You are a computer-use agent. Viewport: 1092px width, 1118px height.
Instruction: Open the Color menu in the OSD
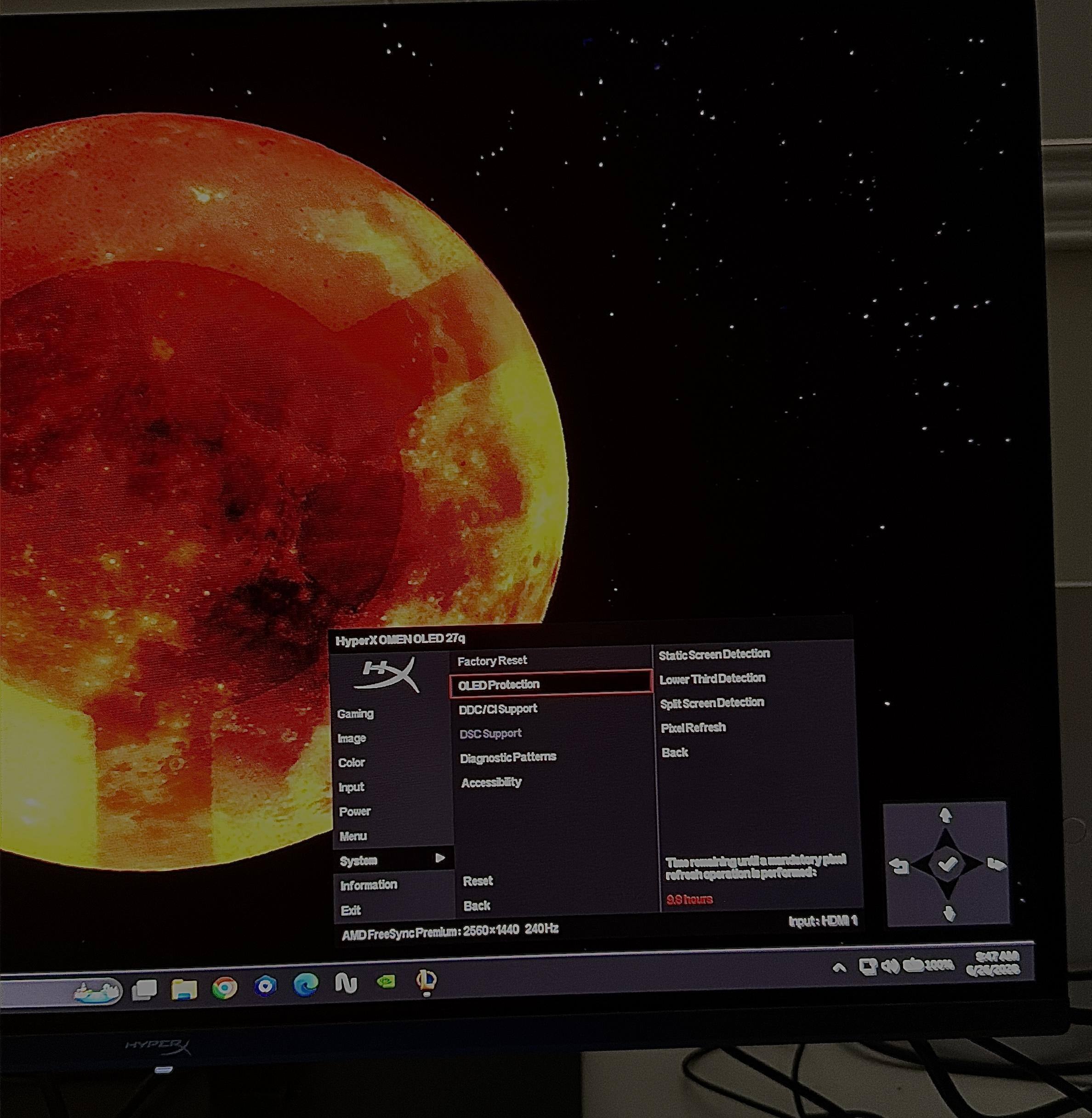351,762
